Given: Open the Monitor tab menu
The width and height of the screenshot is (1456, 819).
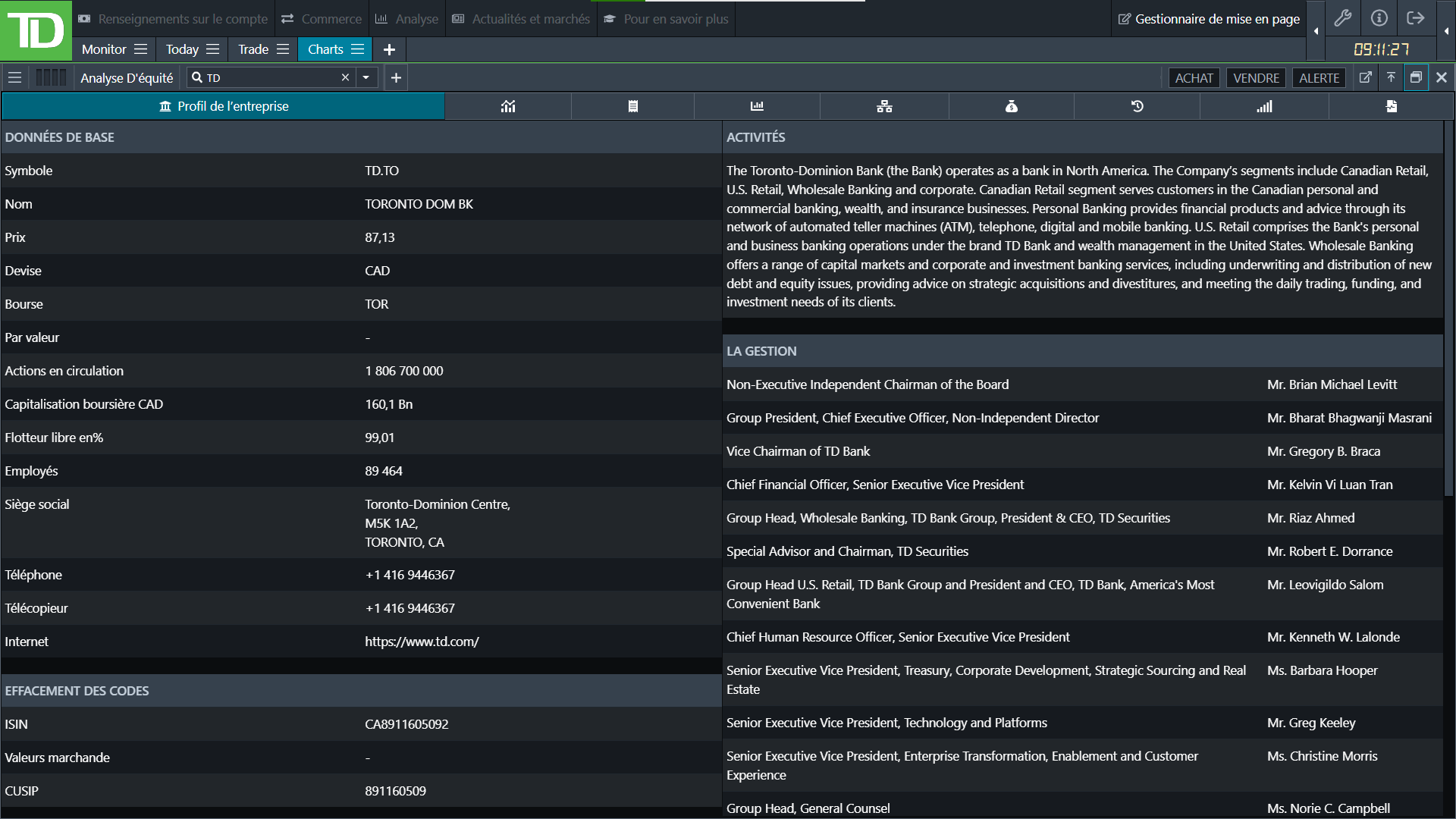Looking at the screenshot, I should pyautogui.click(x=140, y=49).
